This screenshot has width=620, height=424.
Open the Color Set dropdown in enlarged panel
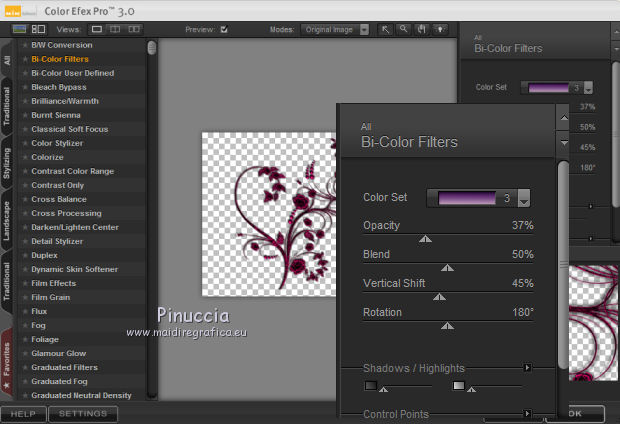(x=523, y=198)
